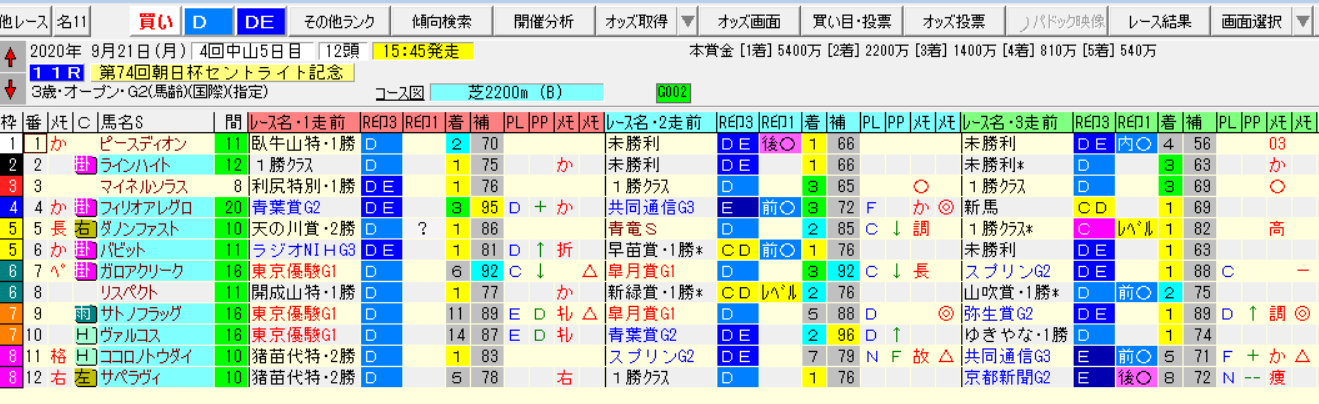
Task: Click the 間 column header
Action: click(232, 123)
